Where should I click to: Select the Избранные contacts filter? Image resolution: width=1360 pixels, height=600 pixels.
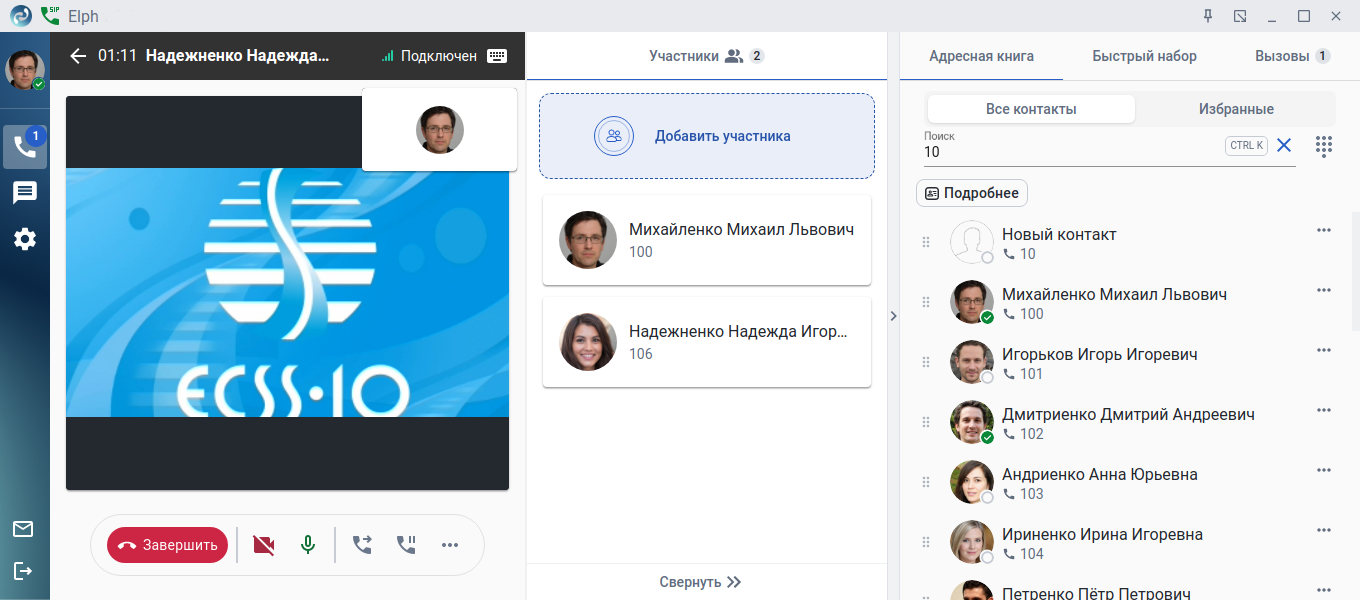pyautogui.click(x=1236, y=109)
